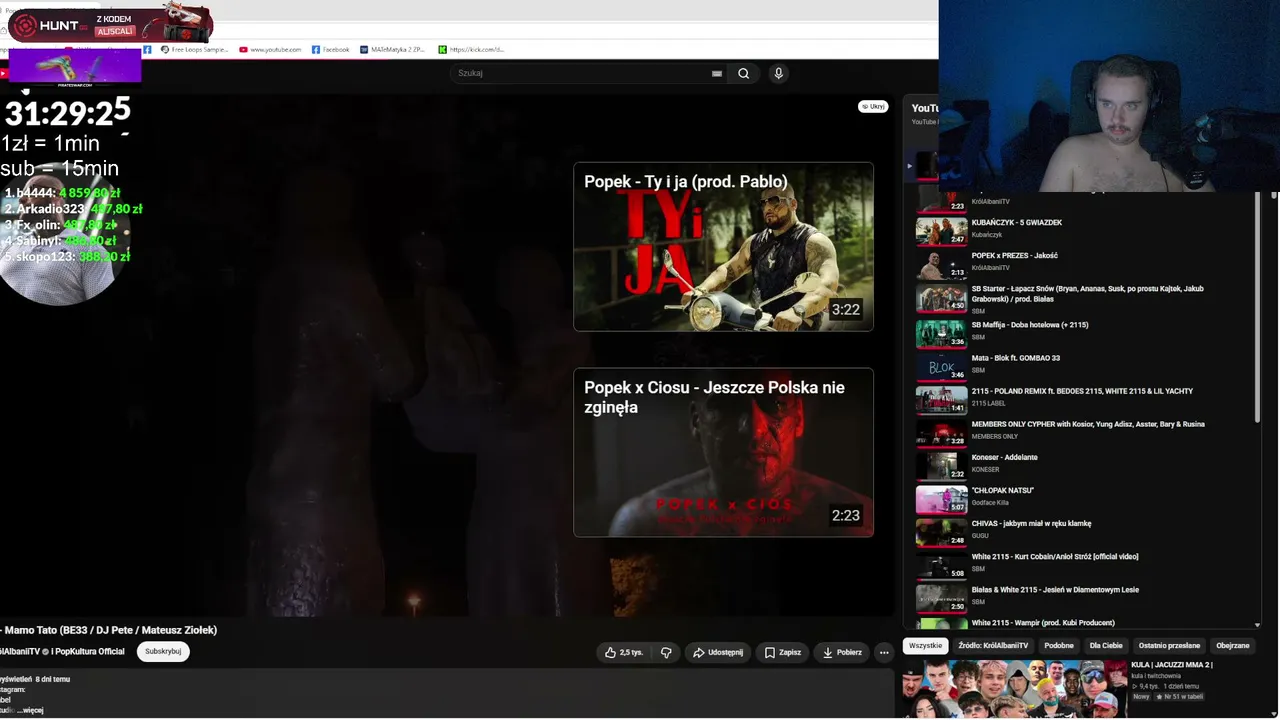This screenshot has height=720, width=1280.
Task: Open MEMBERS ONLY CYPHER thumbnail
Action: (x=941, y=432)
